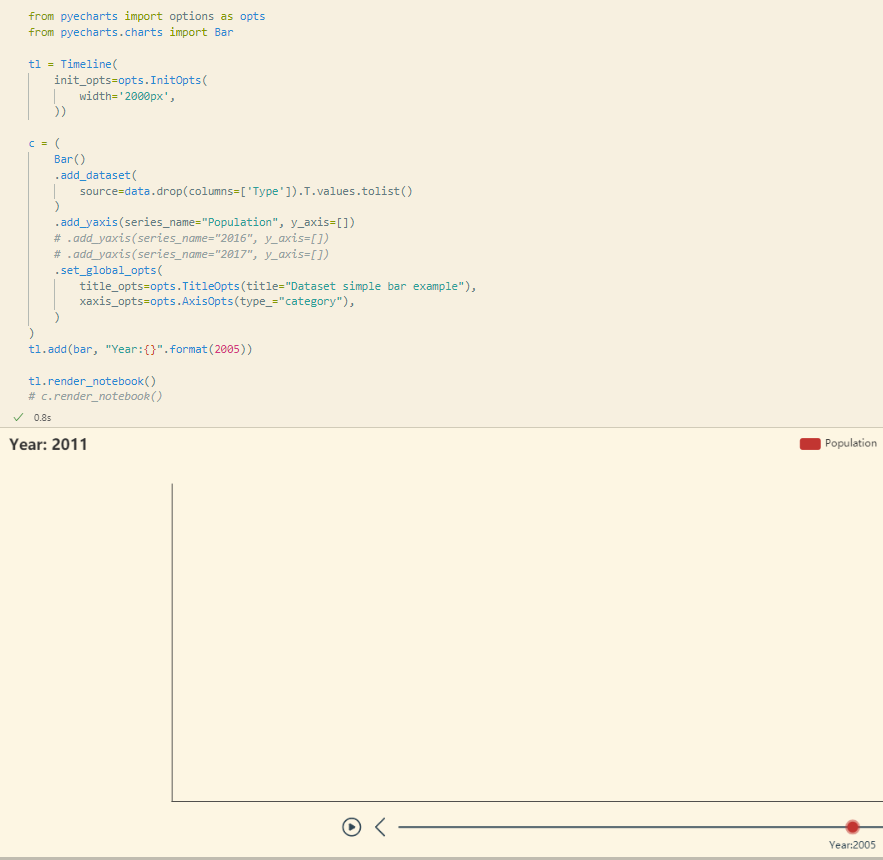Click the tl.render_notebook() line
The height and width of the screenshot is (860, 883).
(x=90, y=381)
